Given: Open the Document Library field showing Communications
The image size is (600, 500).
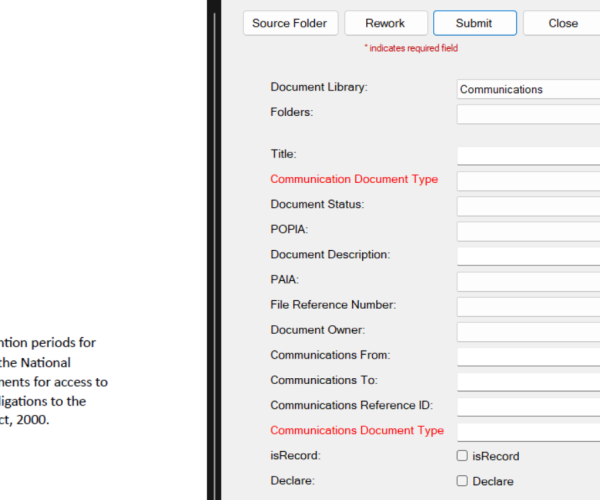Looking at the screenshot, I should click(x=528, y=89).
